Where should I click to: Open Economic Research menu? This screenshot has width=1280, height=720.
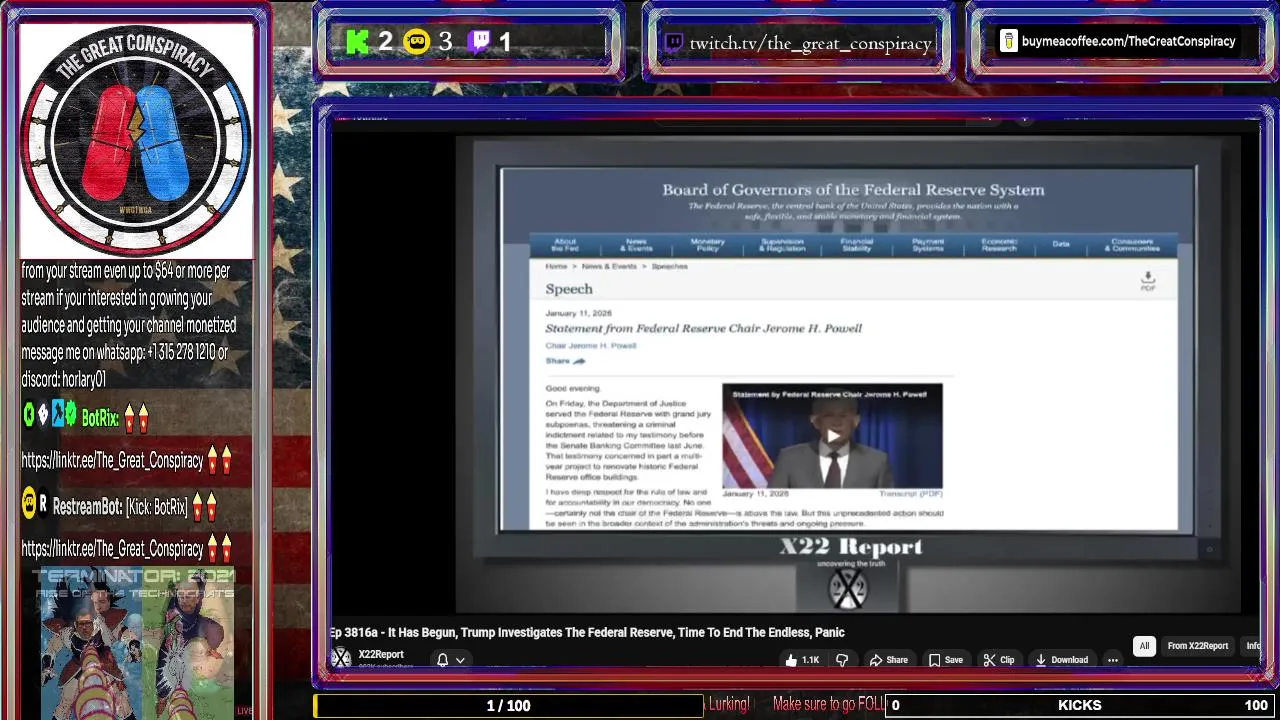[x=998, y=245]
